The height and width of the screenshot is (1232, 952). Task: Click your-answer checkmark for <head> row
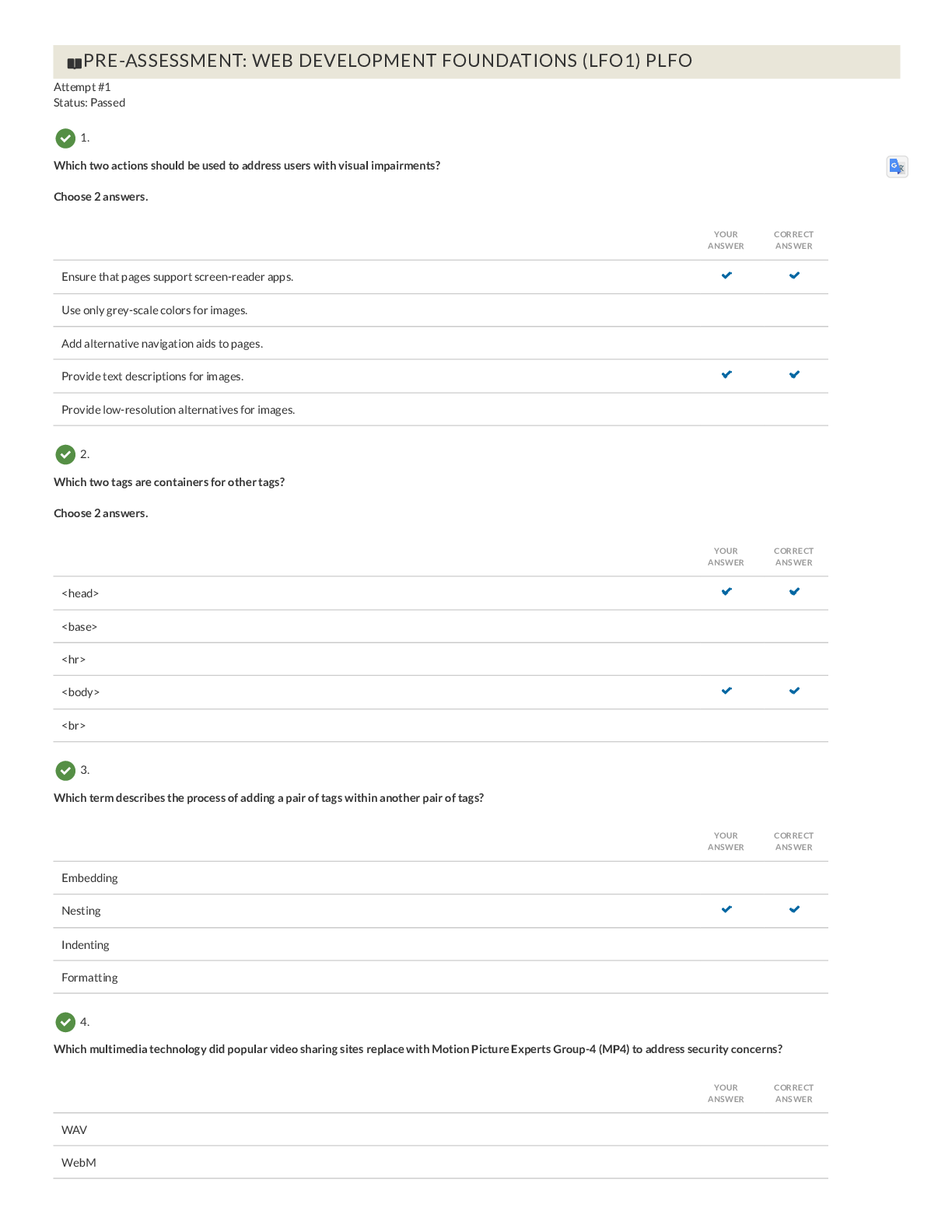click(x=726, y=592)
